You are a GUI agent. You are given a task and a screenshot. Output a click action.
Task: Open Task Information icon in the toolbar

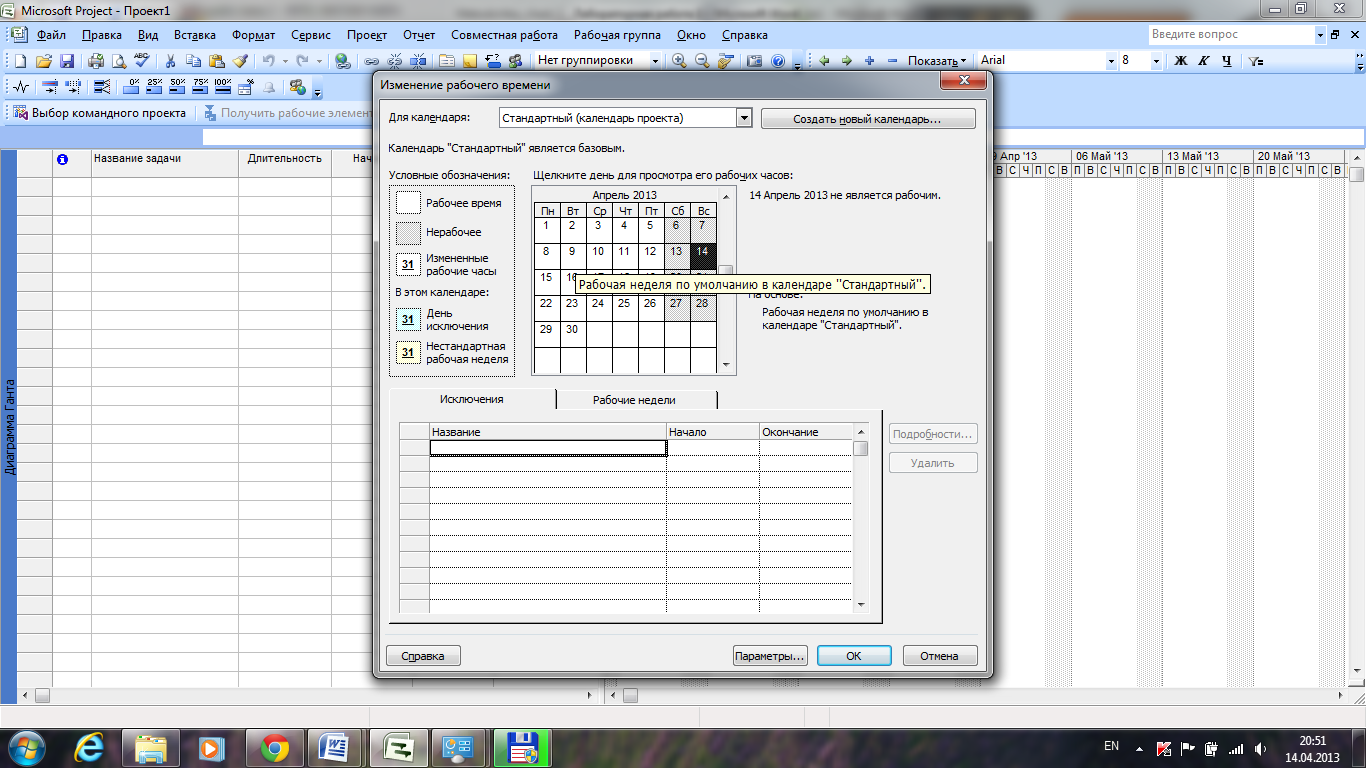click(x=447, y=61)
